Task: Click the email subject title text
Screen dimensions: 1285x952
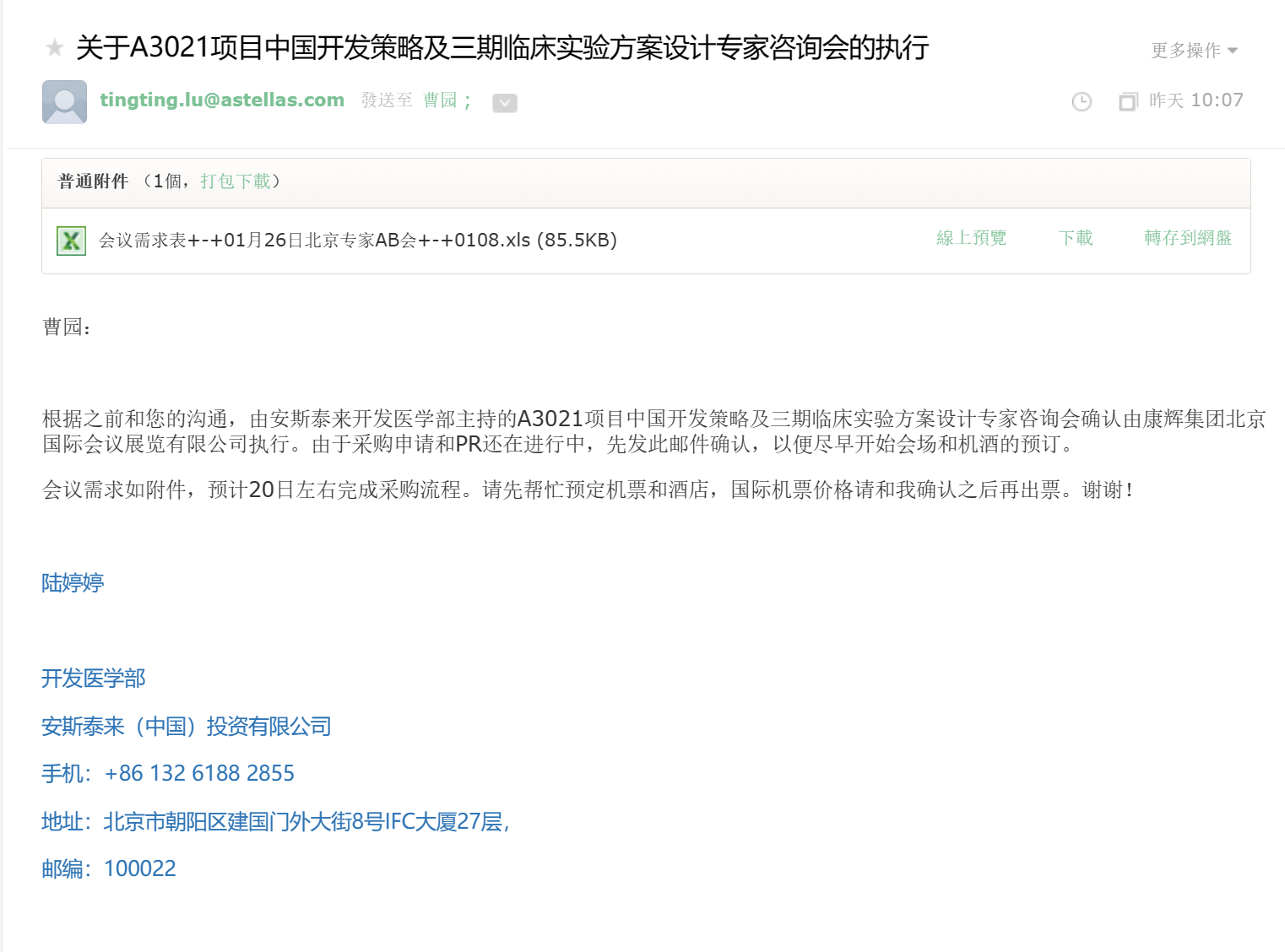Action: [502, 47]
